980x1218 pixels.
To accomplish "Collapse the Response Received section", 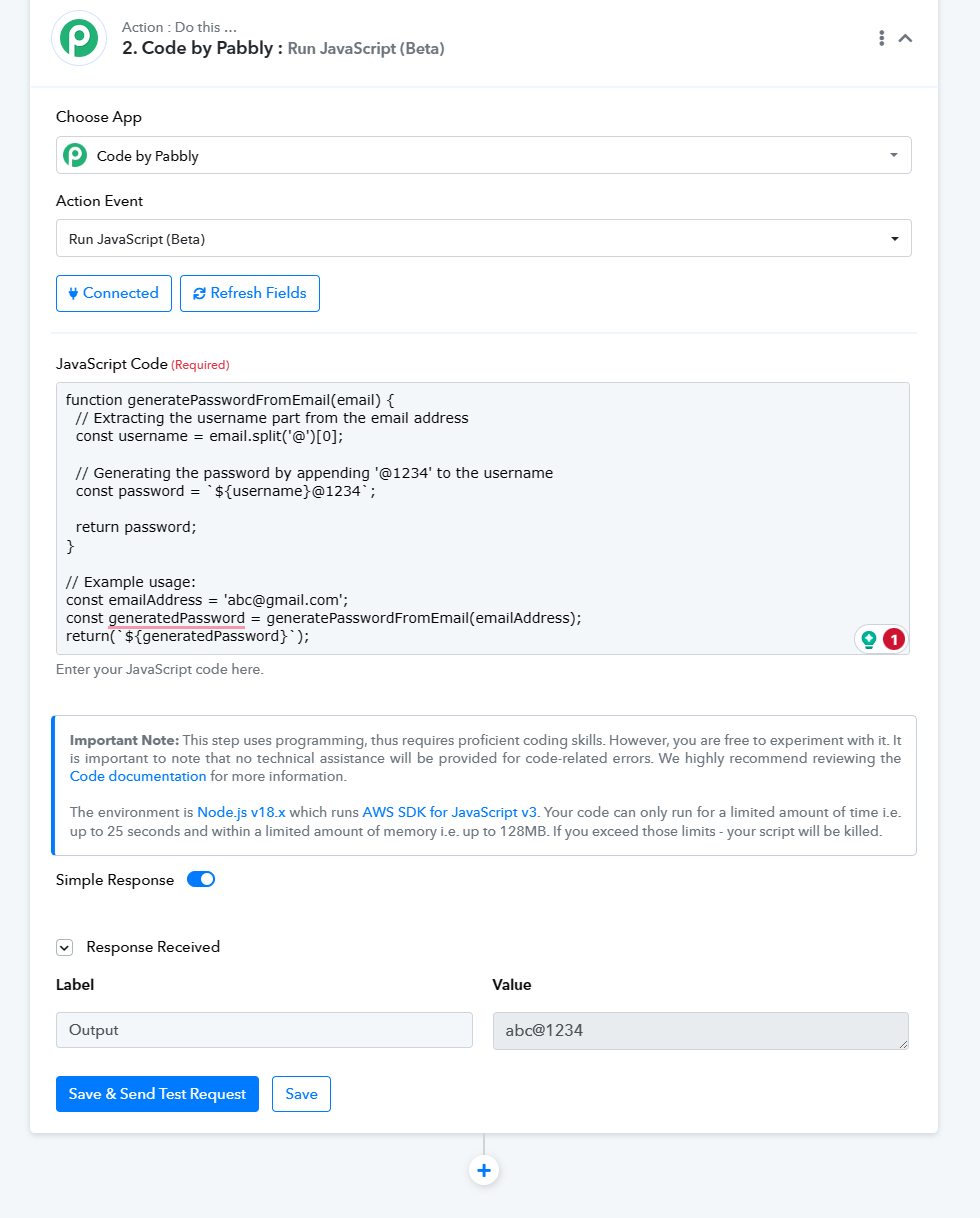I will pyautogui.click(x=64, y=947).
